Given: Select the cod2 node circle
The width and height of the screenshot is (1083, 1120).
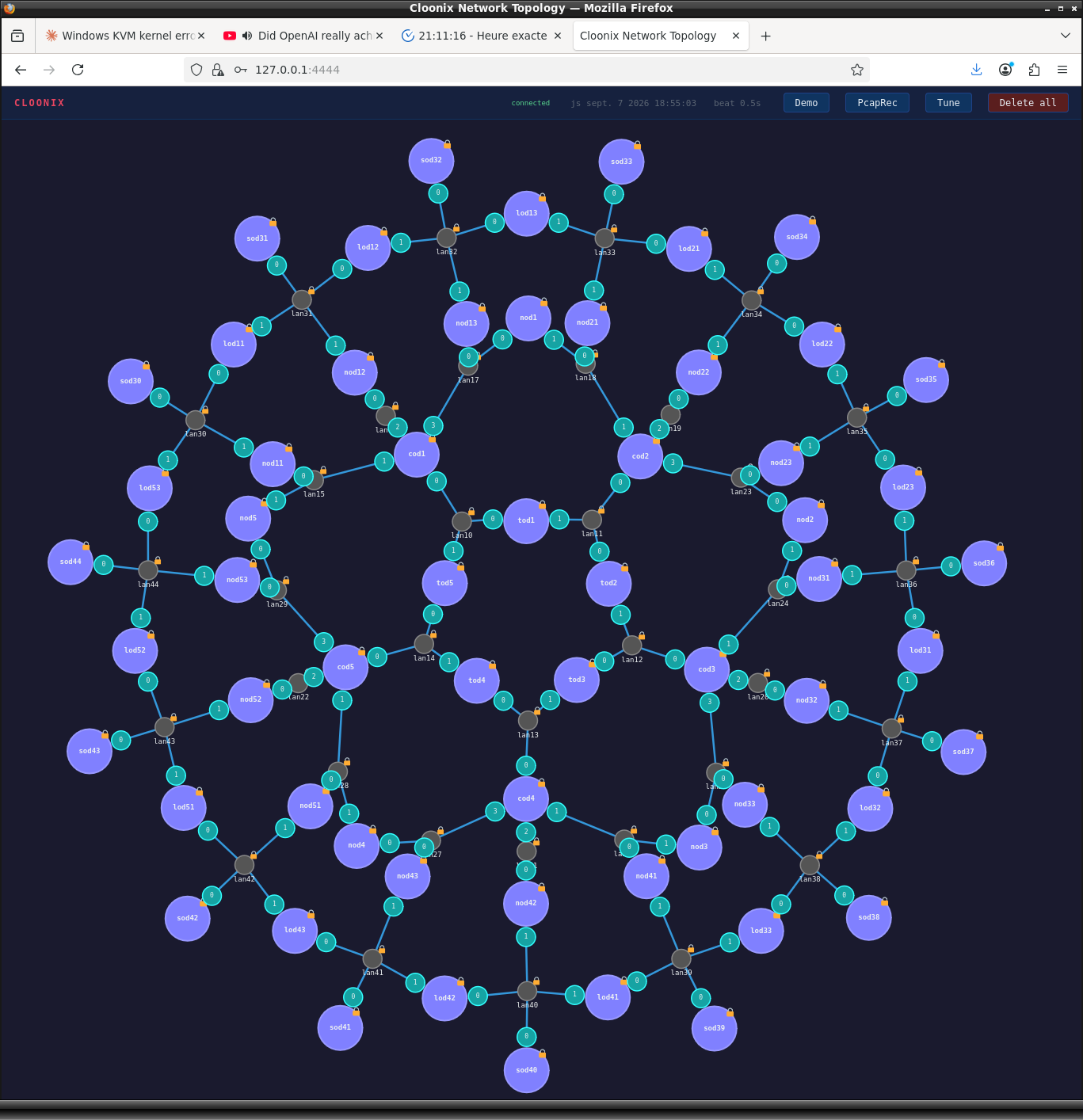Looking at the screenshot, I should (x=640, y=456).
